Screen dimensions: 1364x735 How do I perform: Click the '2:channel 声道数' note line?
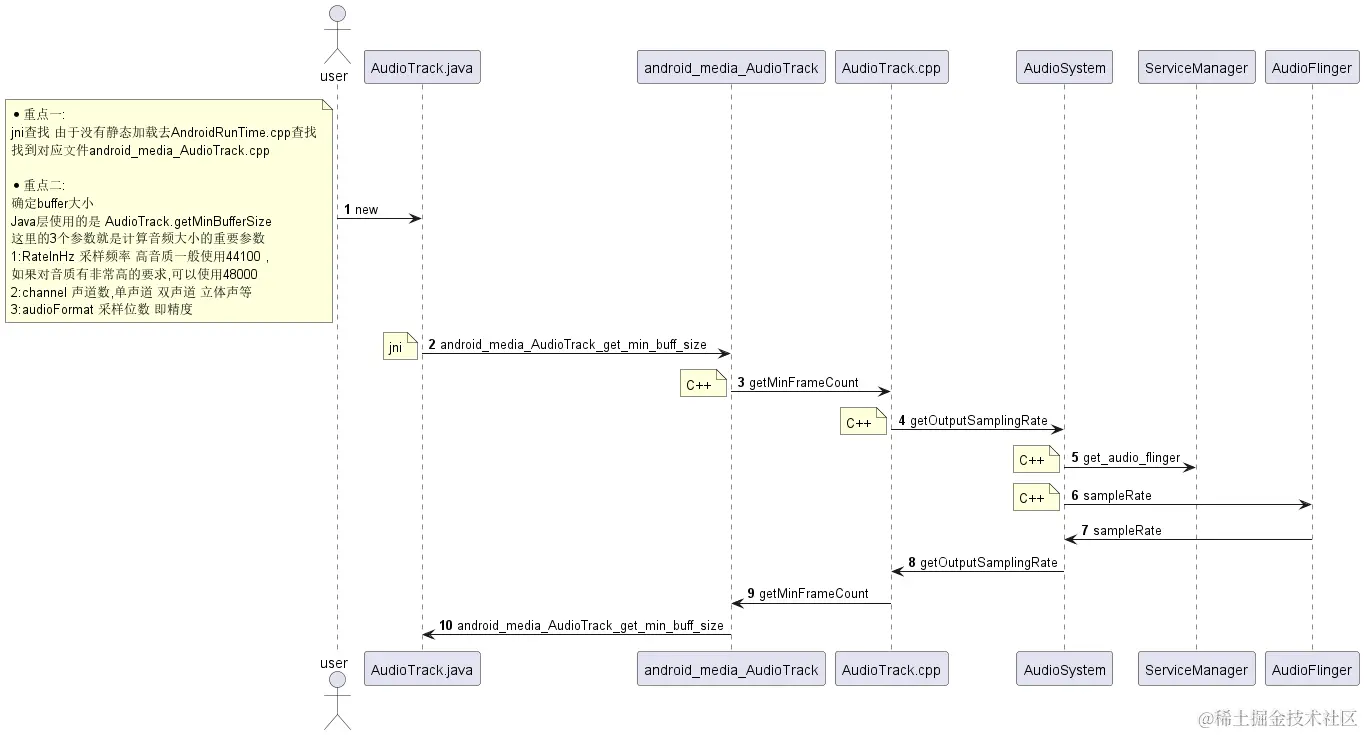[x=131, y=292]
